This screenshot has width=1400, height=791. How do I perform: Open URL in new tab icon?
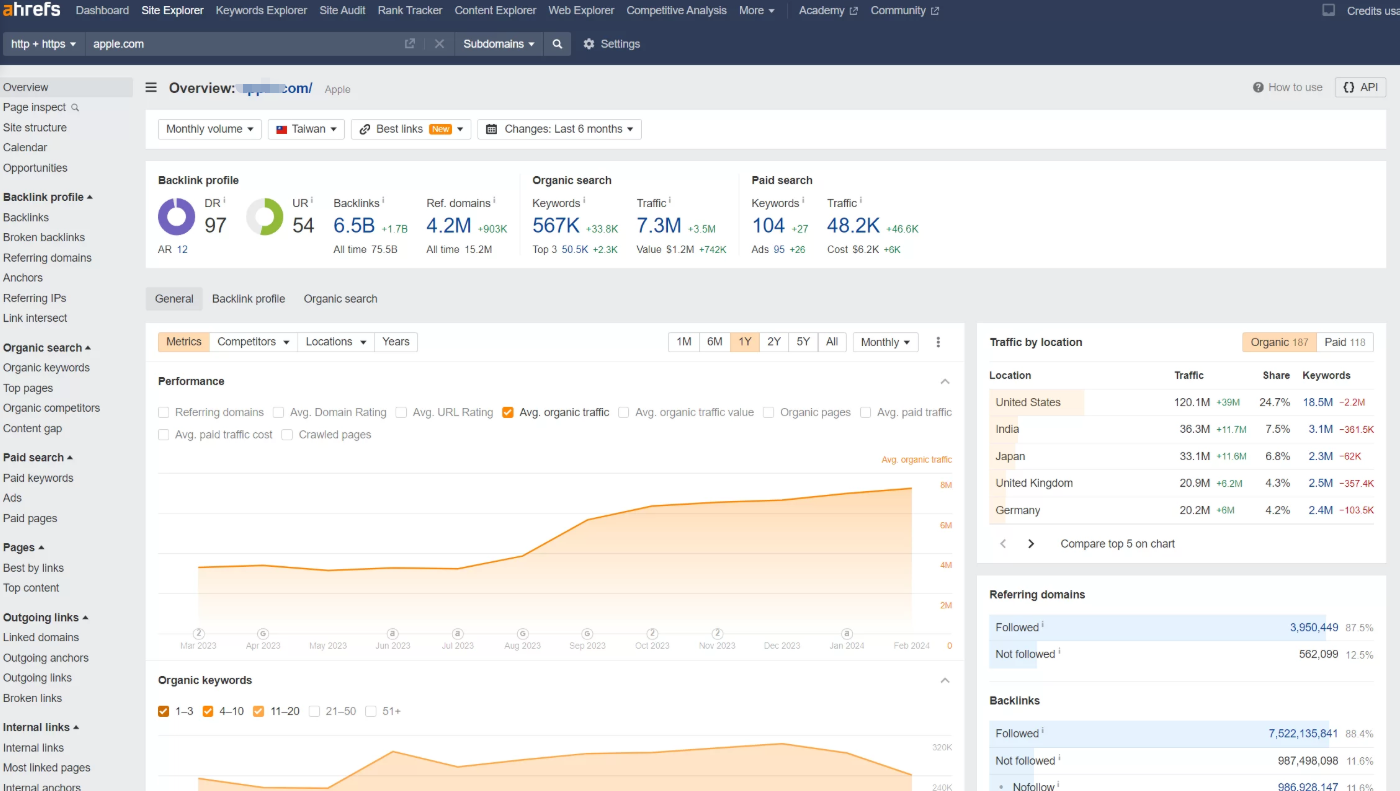pyautogui.click(x=410, y=44)
